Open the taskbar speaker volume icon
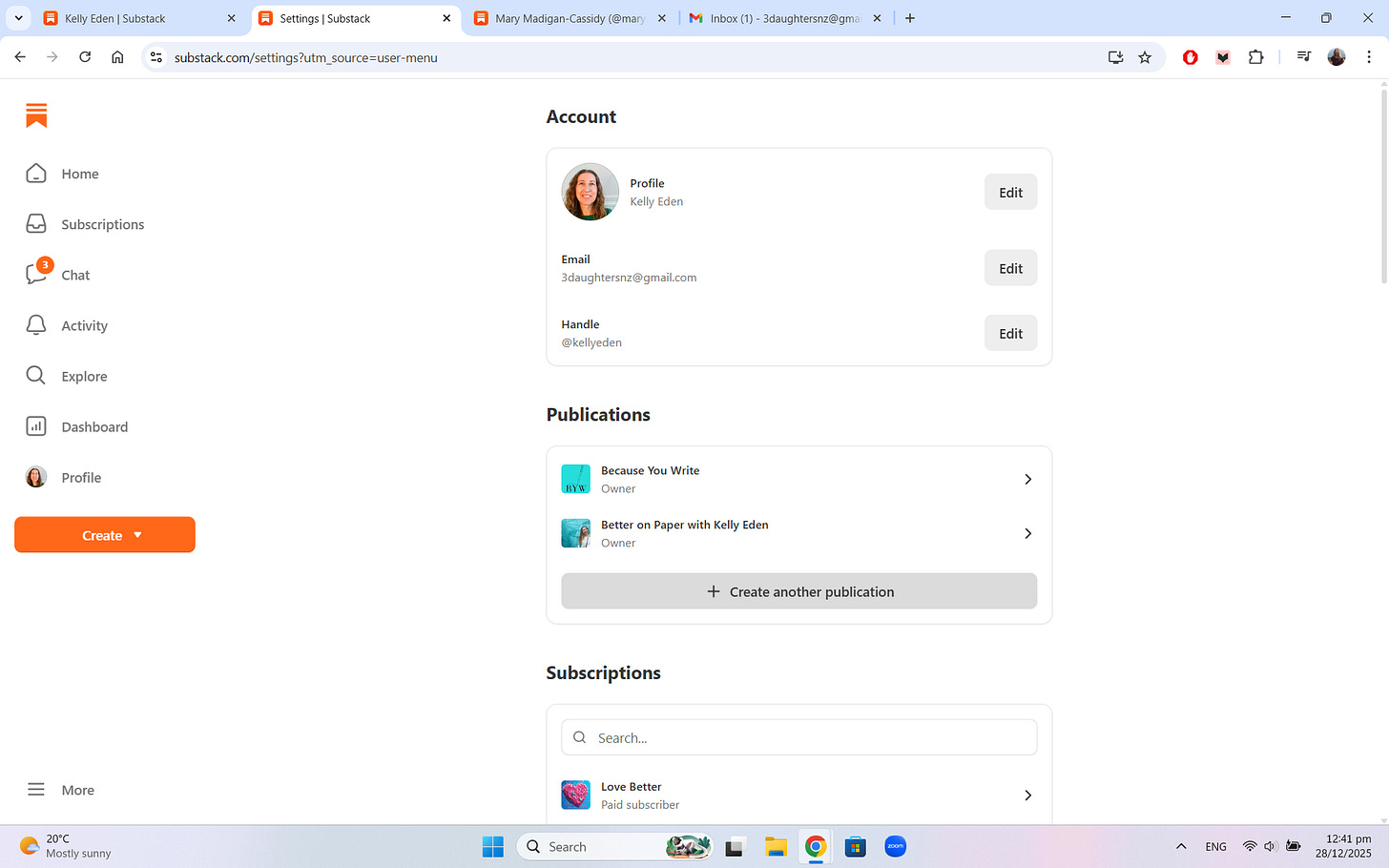Screen dimensions: 1389x868 pos(1271,846)
